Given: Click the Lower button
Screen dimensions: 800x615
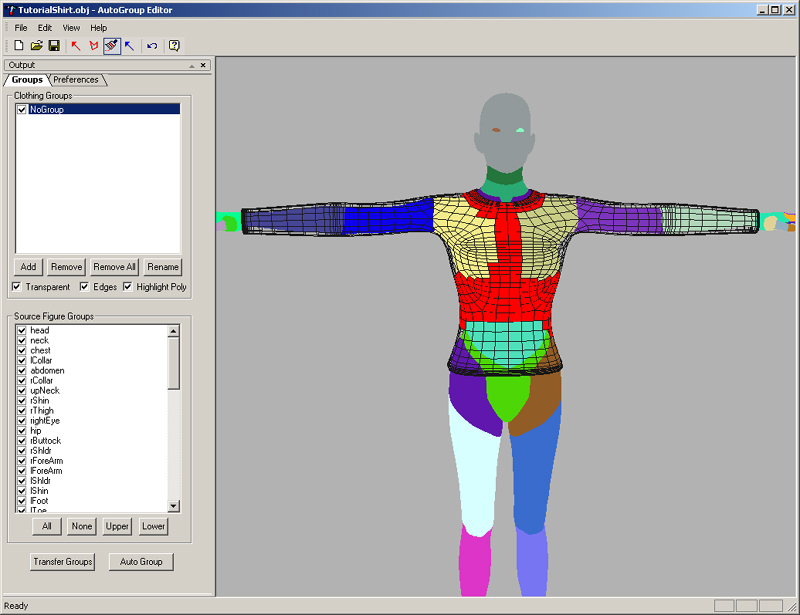Looking at the screenshot, I should click(x=153, y=526).
